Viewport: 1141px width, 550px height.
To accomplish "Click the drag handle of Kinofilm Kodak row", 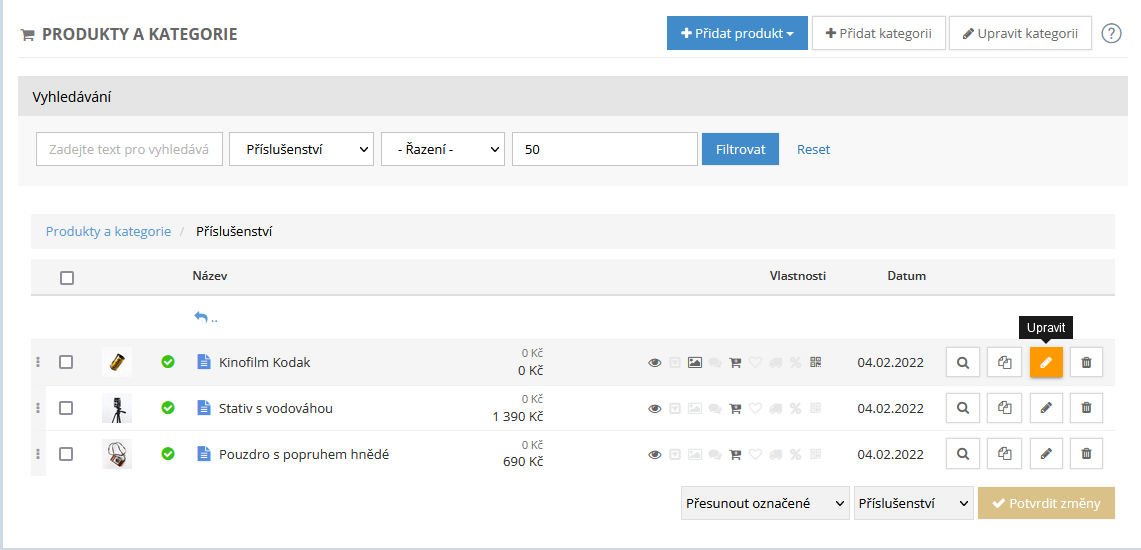I will coord(38,362).
